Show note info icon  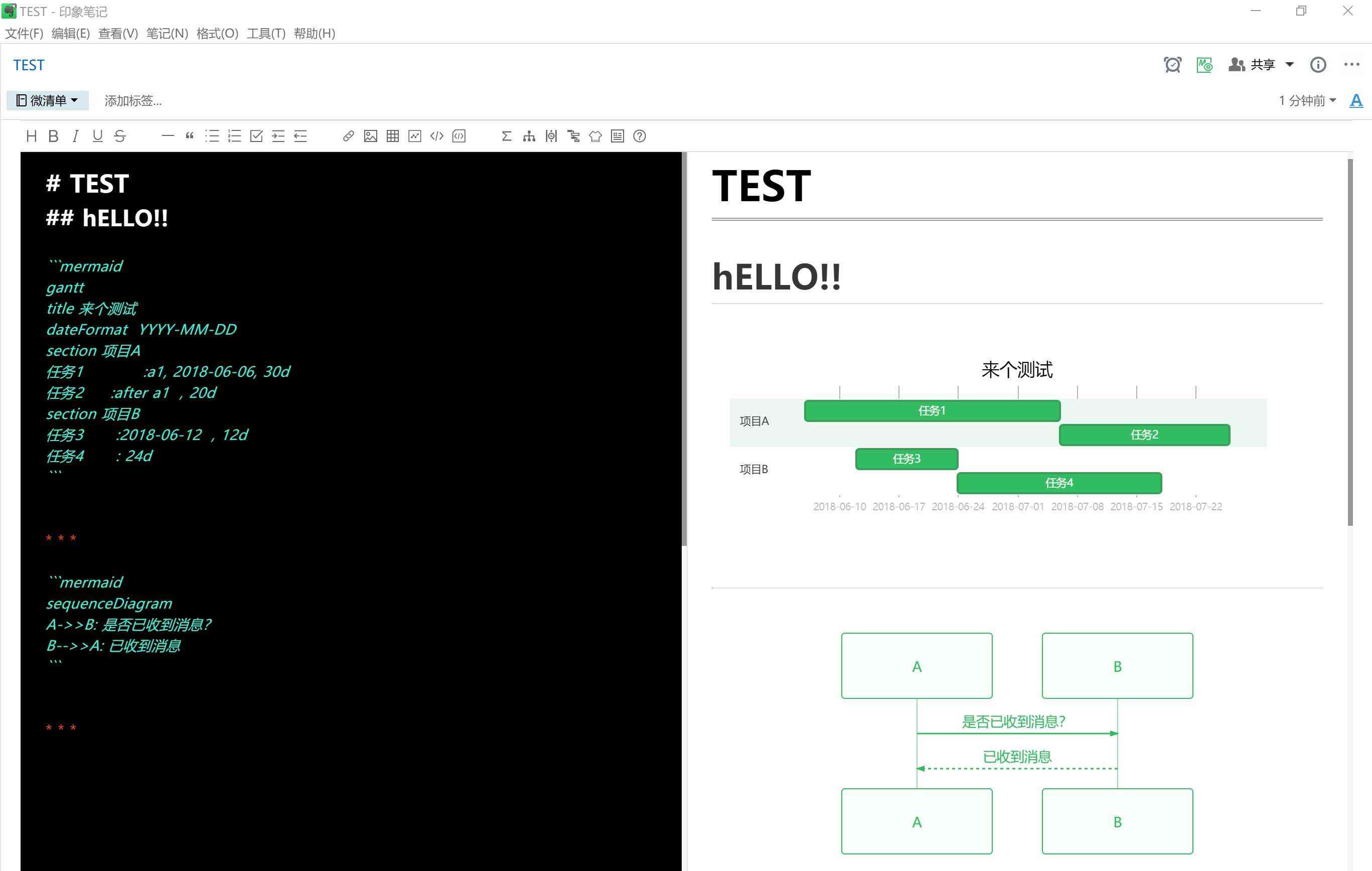coord(1318,65)
